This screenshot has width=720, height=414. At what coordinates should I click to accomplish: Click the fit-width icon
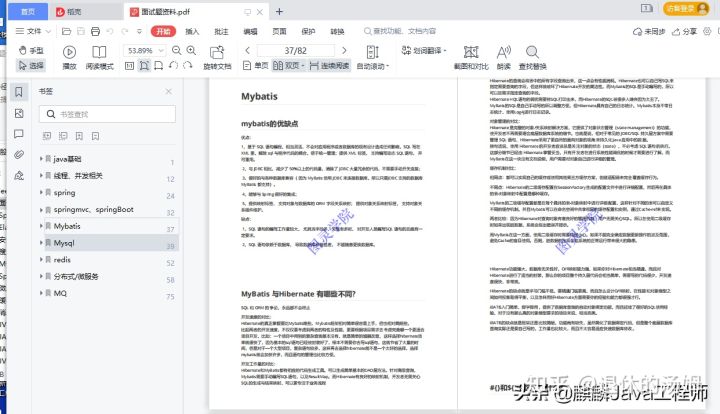[x=159, y=66]
